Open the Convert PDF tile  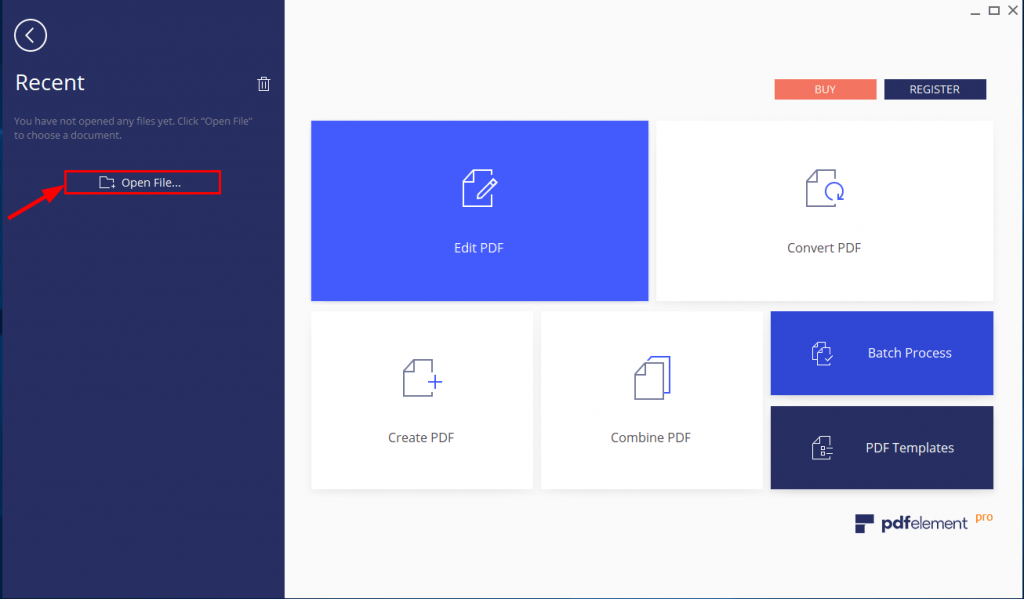point(824,210)
